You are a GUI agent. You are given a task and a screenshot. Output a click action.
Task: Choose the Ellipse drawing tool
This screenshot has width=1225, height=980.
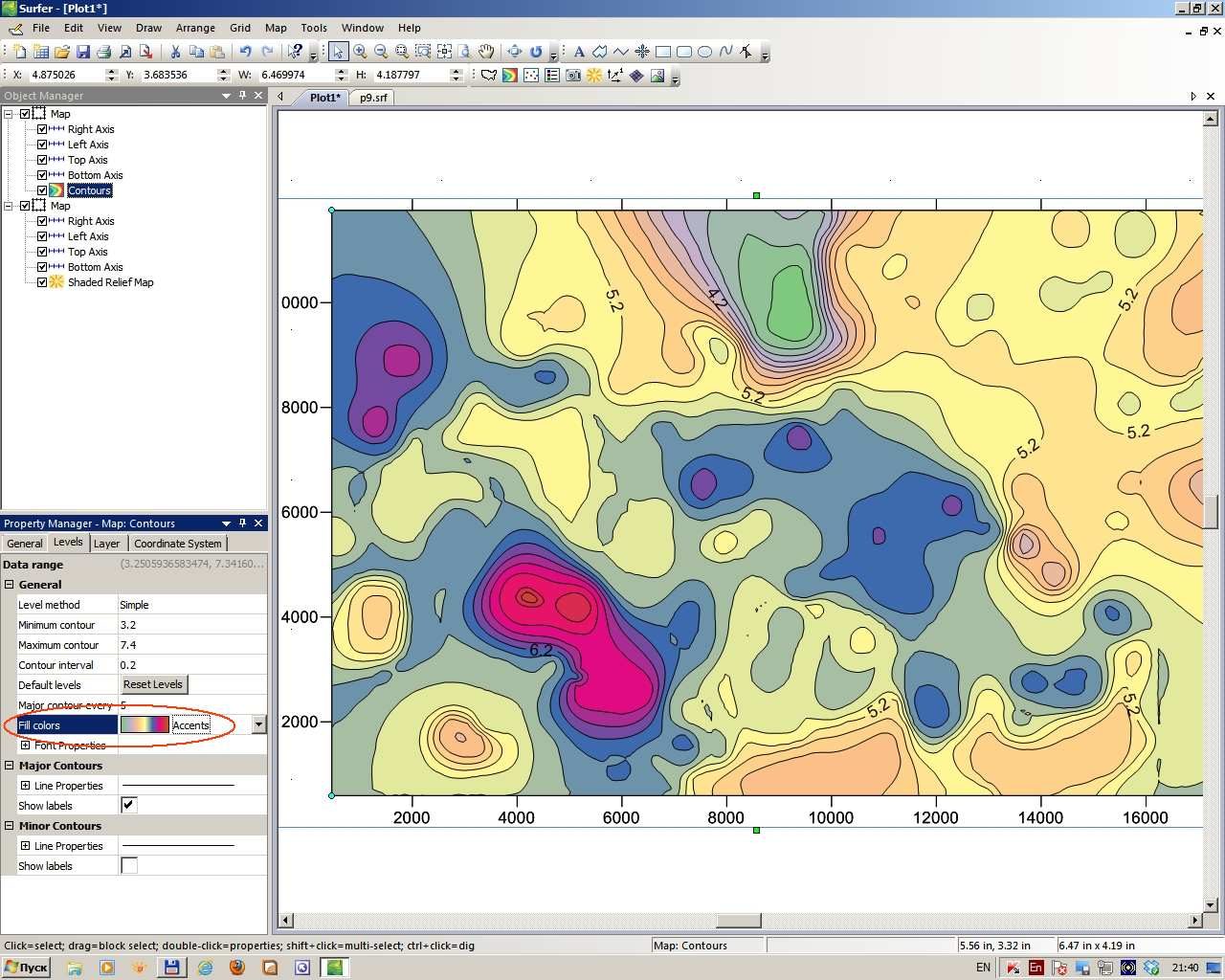(704, 52)
